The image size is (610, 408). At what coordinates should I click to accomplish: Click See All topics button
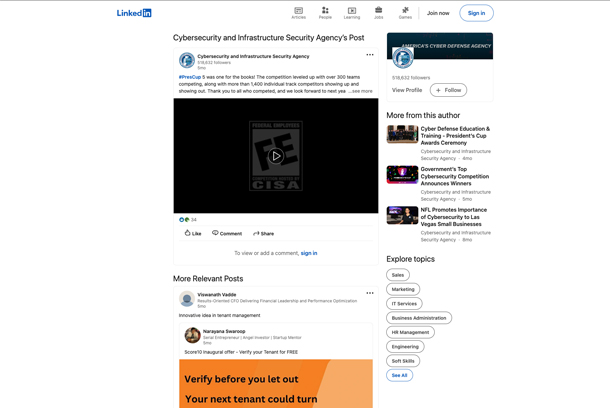[x=400, y=375]
